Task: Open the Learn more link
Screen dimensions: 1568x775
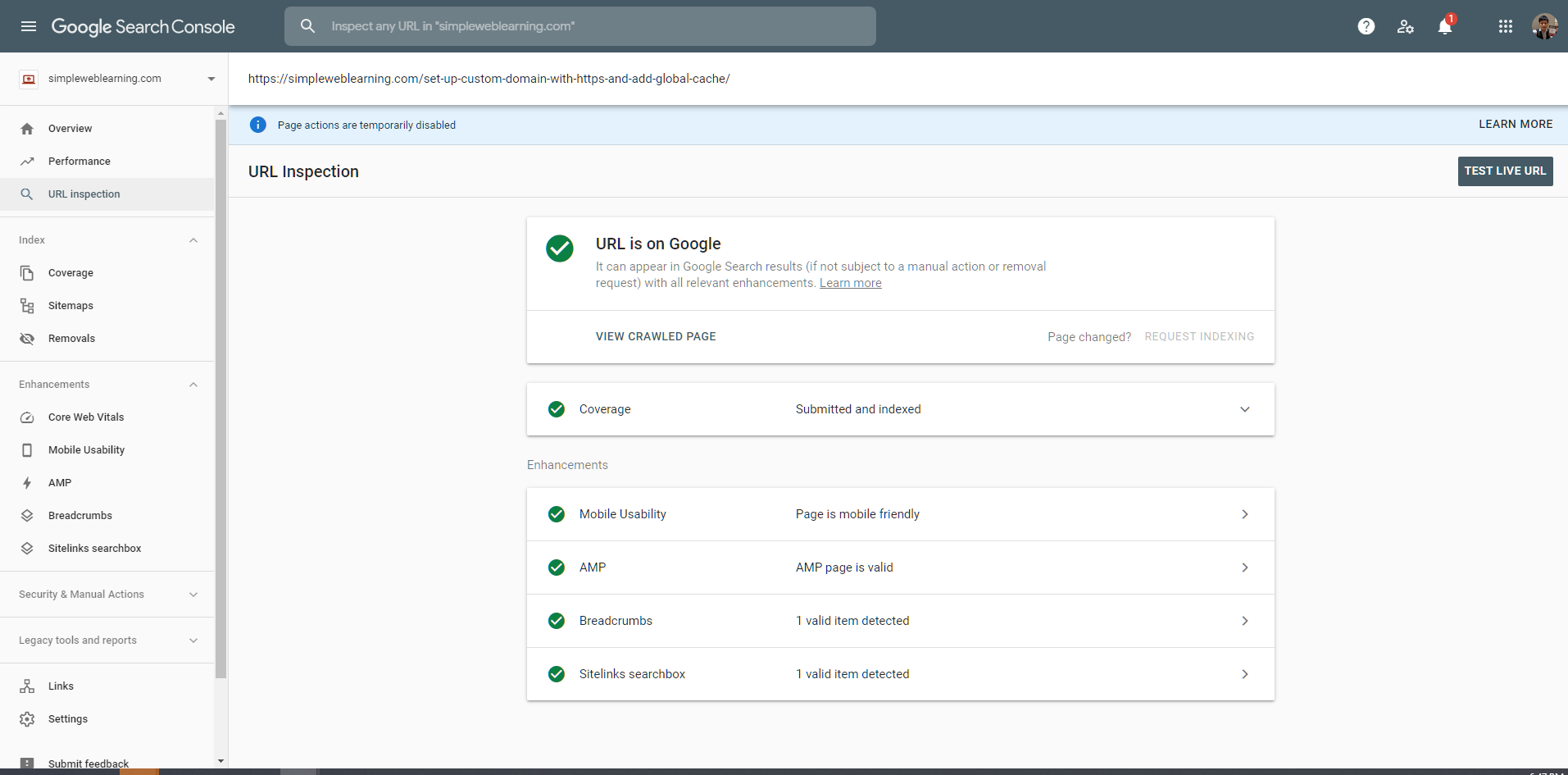Action: coord(851,283)
